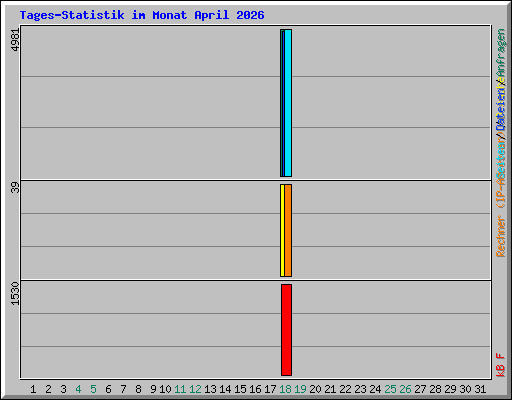Click day number 31 on the x-axis
This screenshot has height=400, width=512.
pyautogui.click(x=480, y=389)
